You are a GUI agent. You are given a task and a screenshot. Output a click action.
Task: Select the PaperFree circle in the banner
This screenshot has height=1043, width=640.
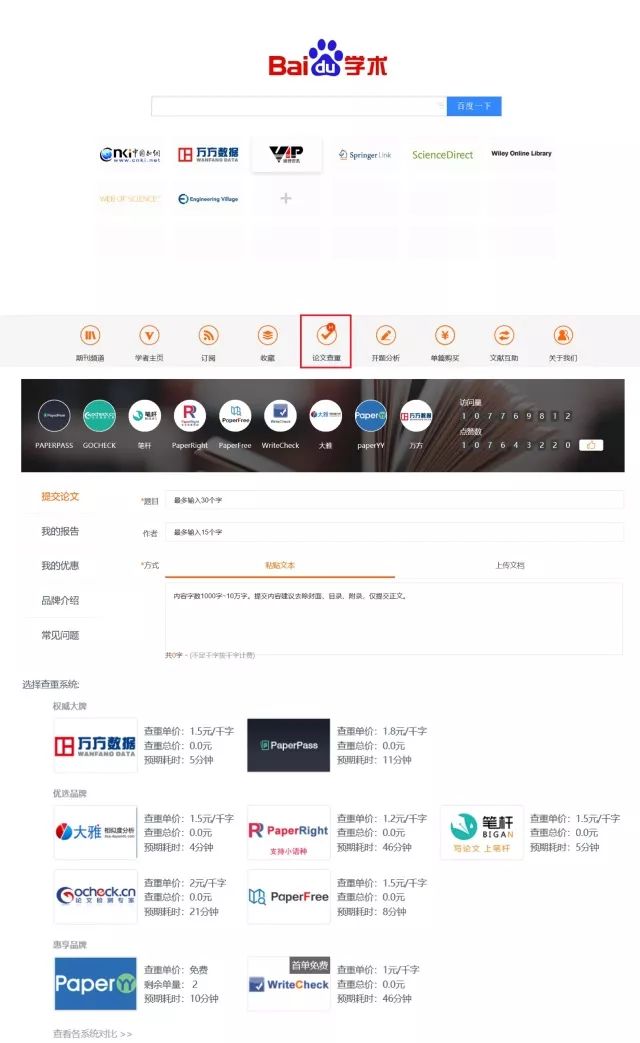click(x=235, y=416)
